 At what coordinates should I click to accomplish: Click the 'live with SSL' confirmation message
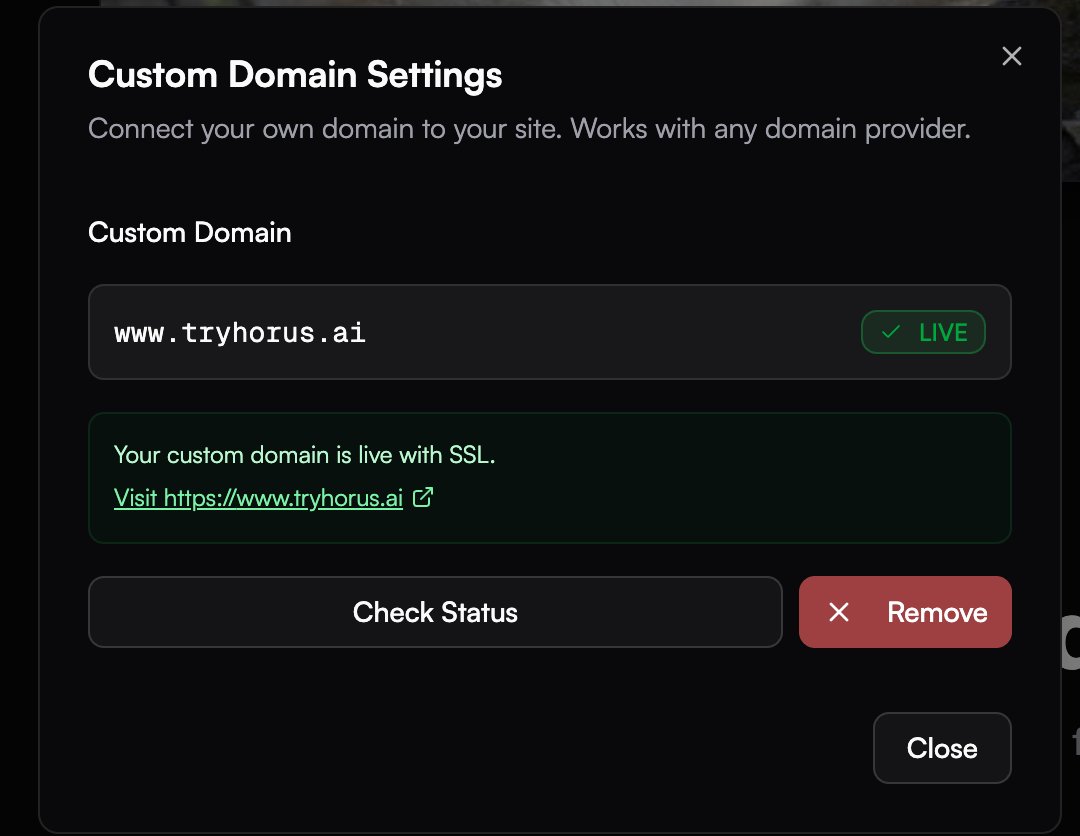[305, 455]
